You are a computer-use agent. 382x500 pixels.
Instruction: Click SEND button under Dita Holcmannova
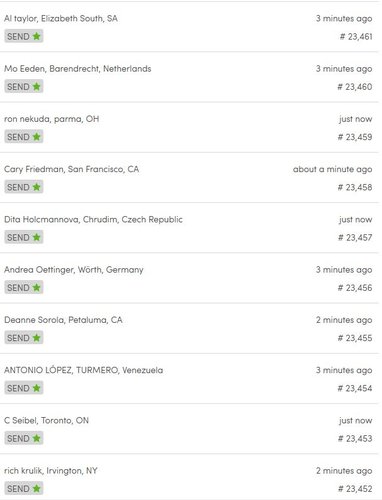click(24, 237)
